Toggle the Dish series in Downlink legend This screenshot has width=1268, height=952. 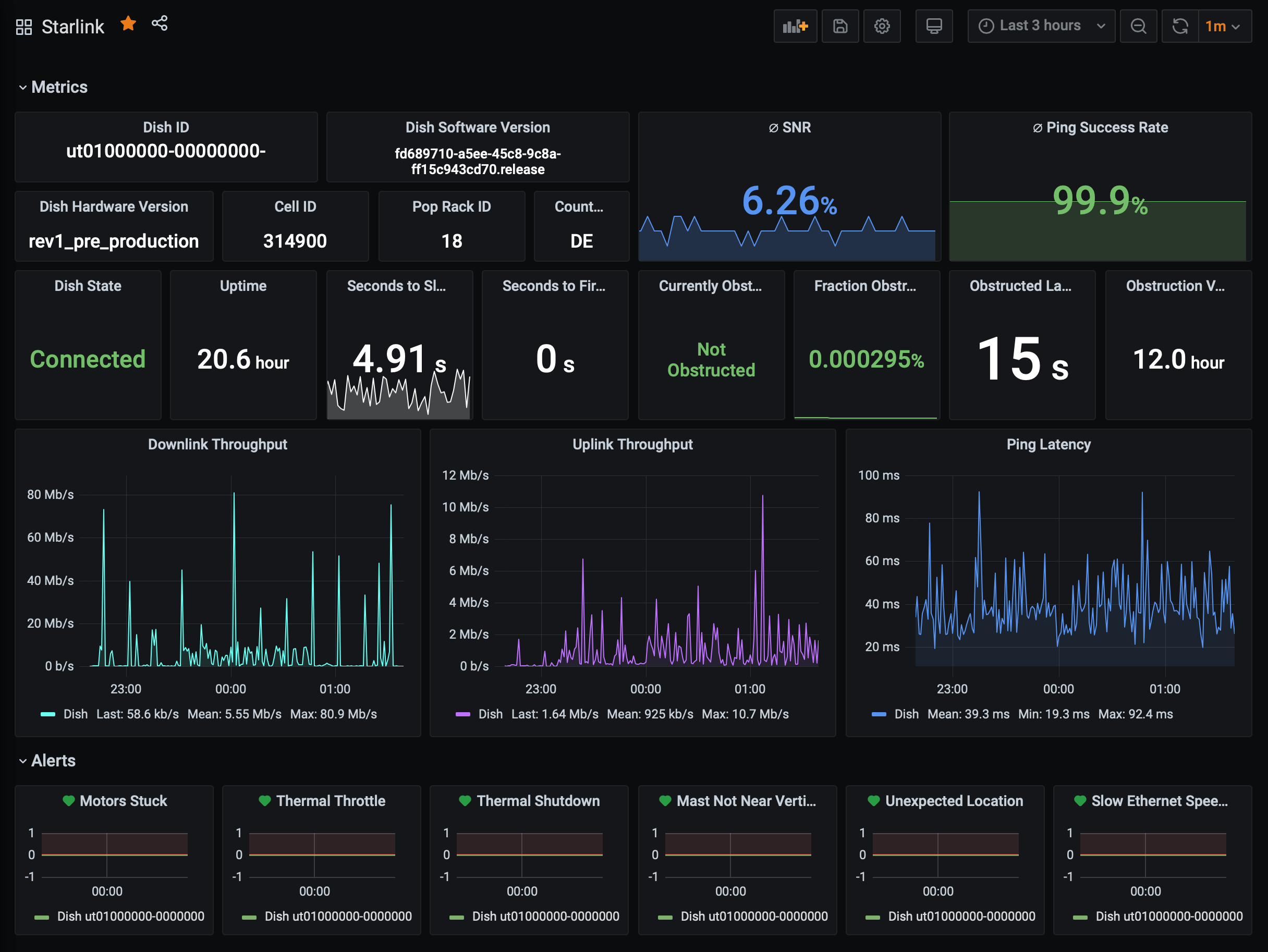click(75, 714)
